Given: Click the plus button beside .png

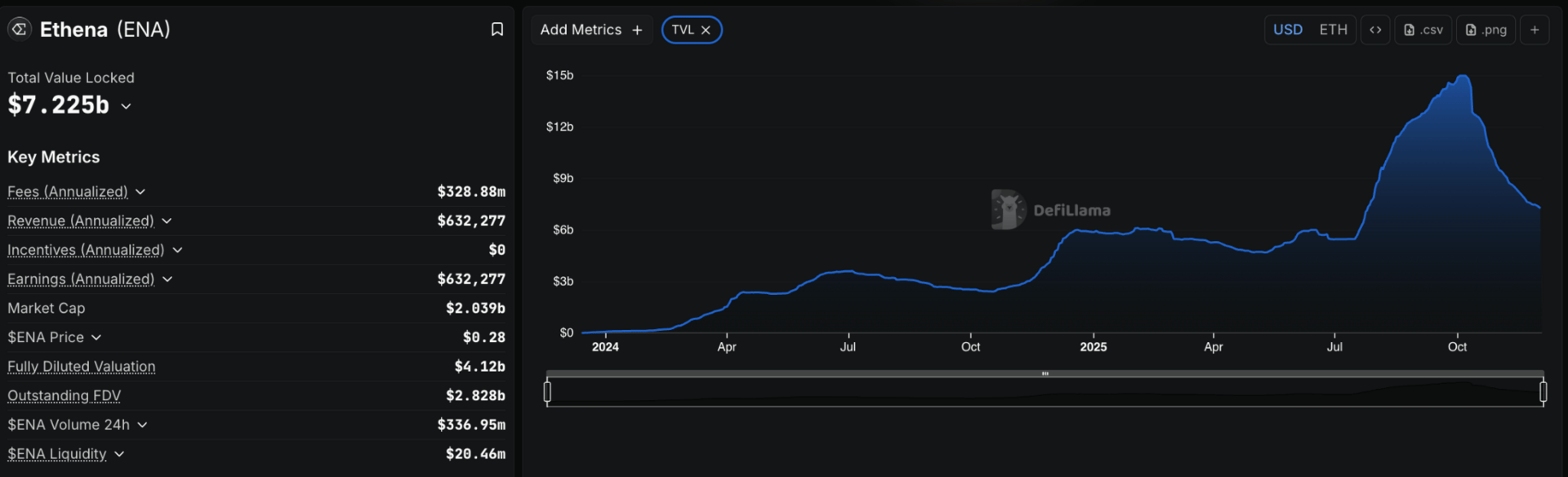Looking at the screenshot, I should (x=1535, y=30).
